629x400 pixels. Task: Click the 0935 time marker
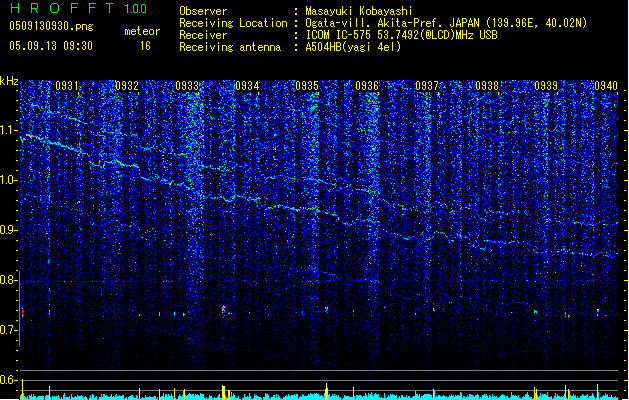click(x=307, y=86)
